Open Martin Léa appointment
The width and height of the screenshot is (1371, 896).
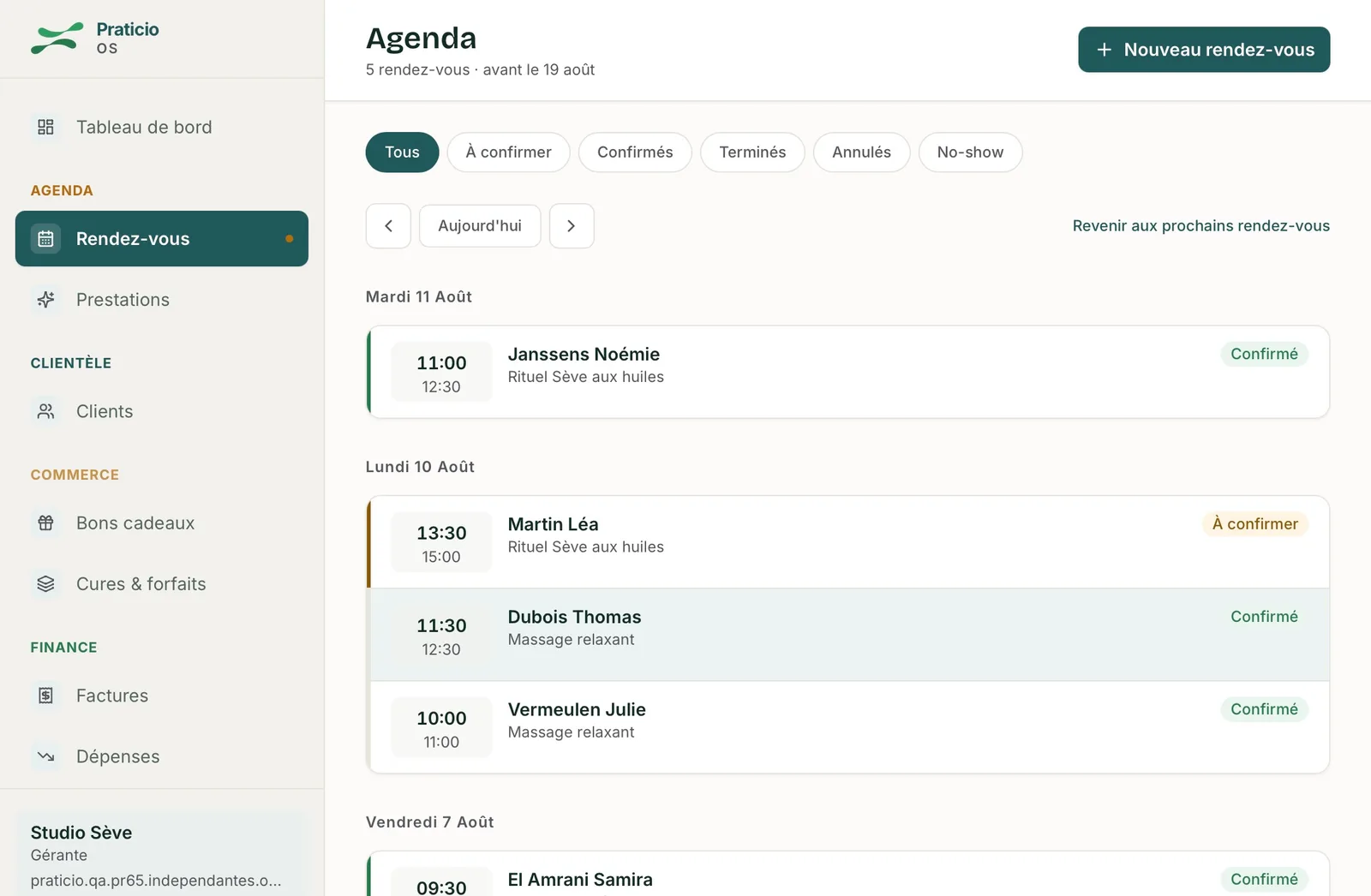(848, 542)
